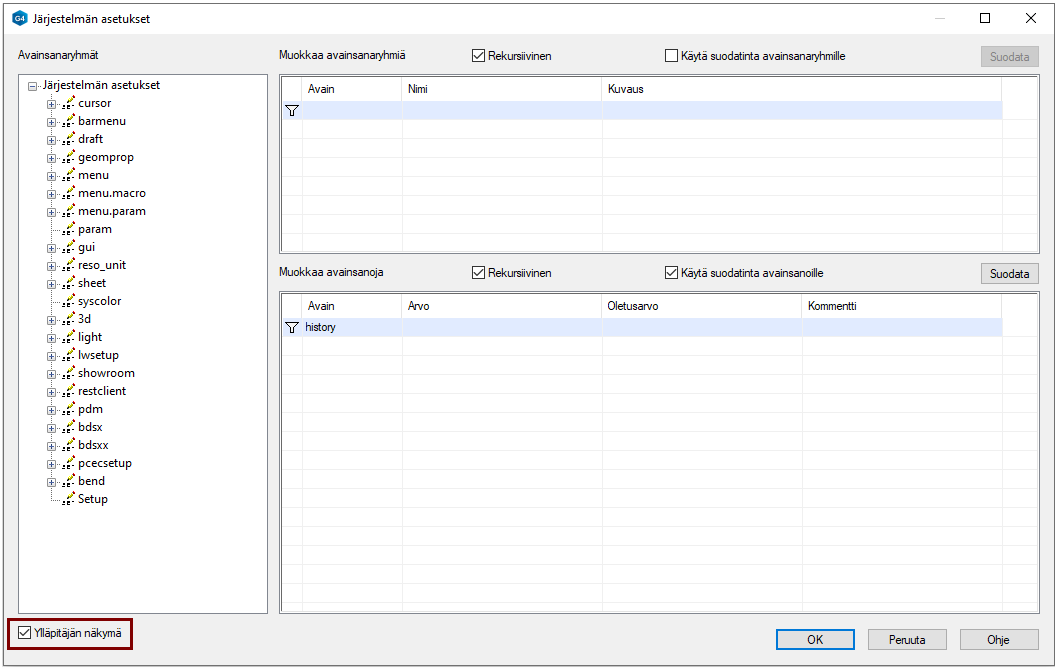Screen dimensions: 1057x669
Task: Expand the draft tree node
Action: [x=51, y=139]
